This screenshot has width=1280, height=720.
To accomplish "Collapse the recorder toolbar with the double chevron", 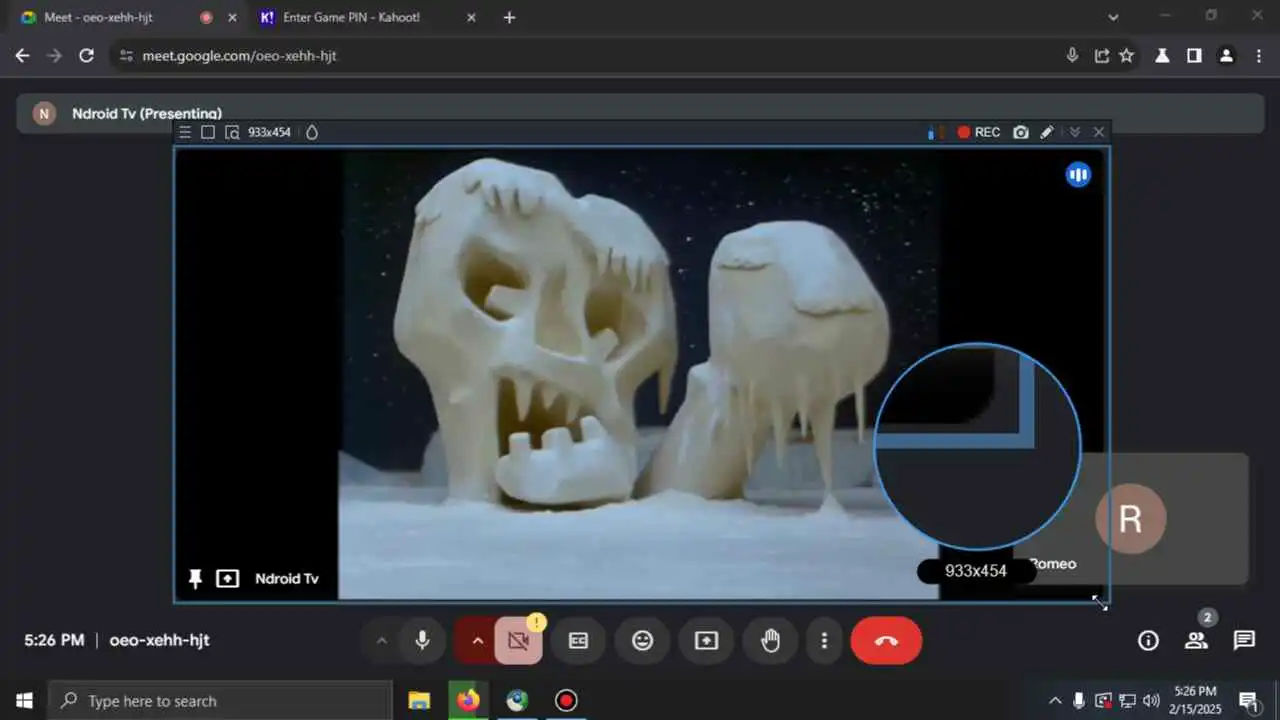I will (x=1075, y=132).
